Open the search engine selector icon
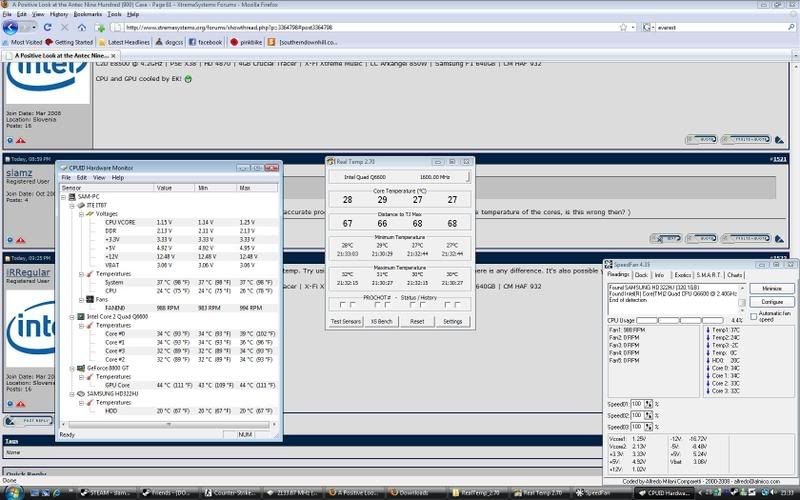The width and height of the screenshot is (800, 500). pyautogui.click(x=648, y=28)
